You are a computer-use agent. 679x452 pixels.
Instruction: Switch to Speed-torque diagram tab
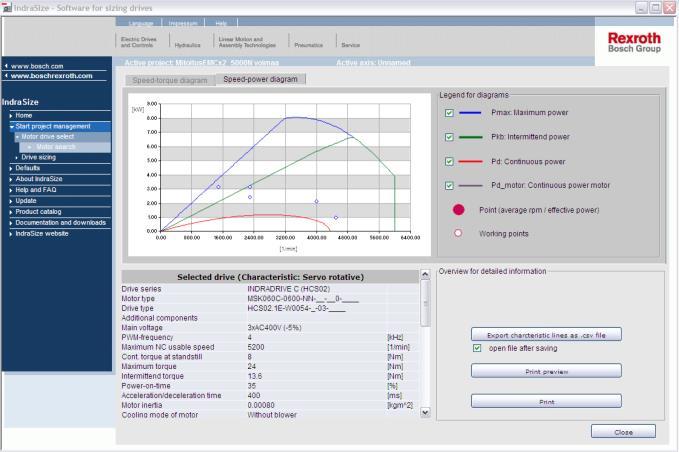(x=170, y=80)
